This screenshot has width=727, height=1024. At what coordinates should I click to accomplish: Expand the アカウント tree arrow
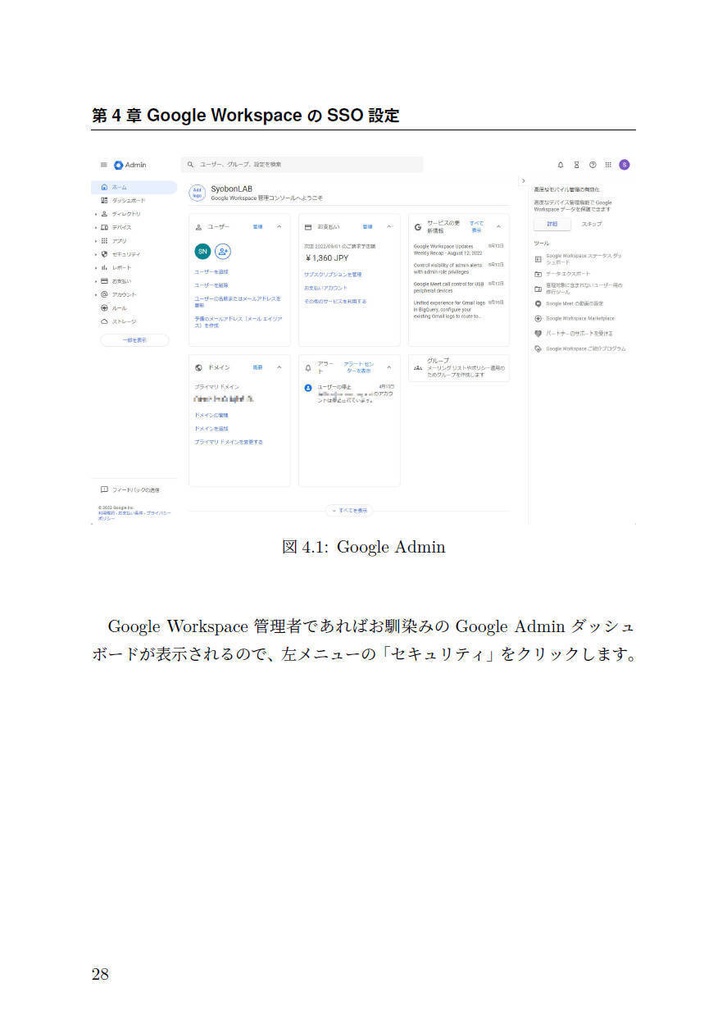coord(95,295)
